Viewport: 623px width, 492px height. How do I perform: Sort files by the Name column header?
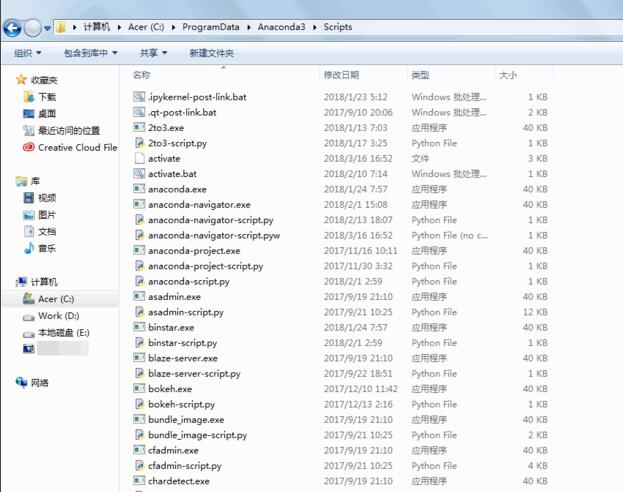(x=142, y=75)
